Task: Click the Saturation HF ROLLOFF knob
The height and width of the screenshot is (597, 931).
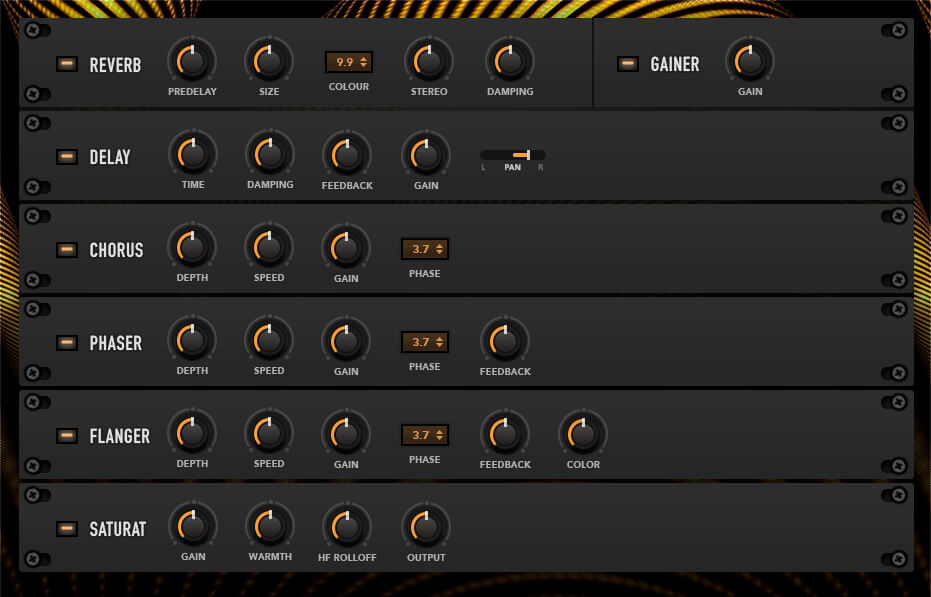Action: click(x=346, y=527)
